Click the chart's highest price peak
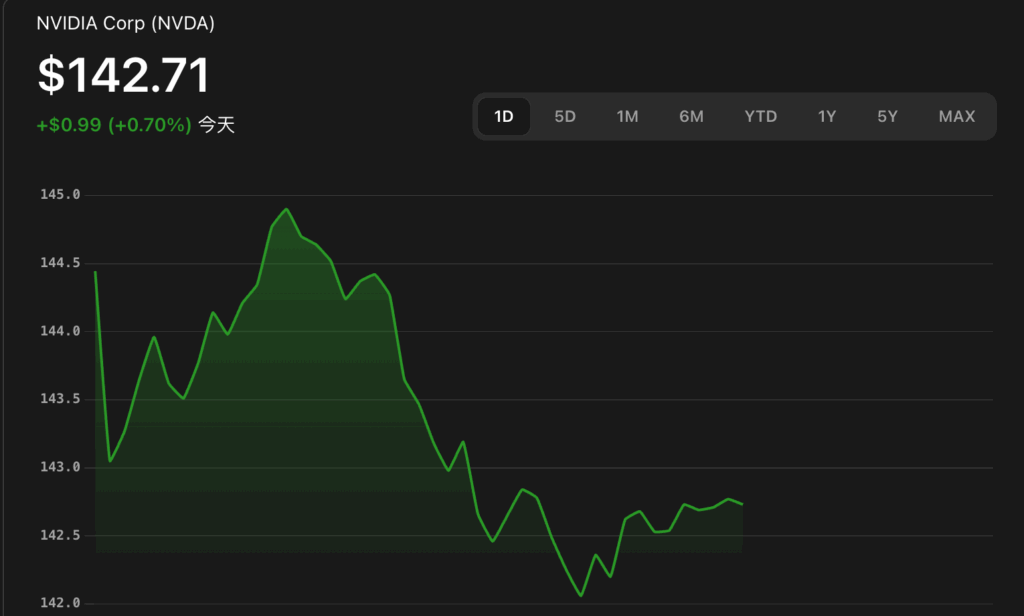Screen dimensions: 1024x616 286,209
